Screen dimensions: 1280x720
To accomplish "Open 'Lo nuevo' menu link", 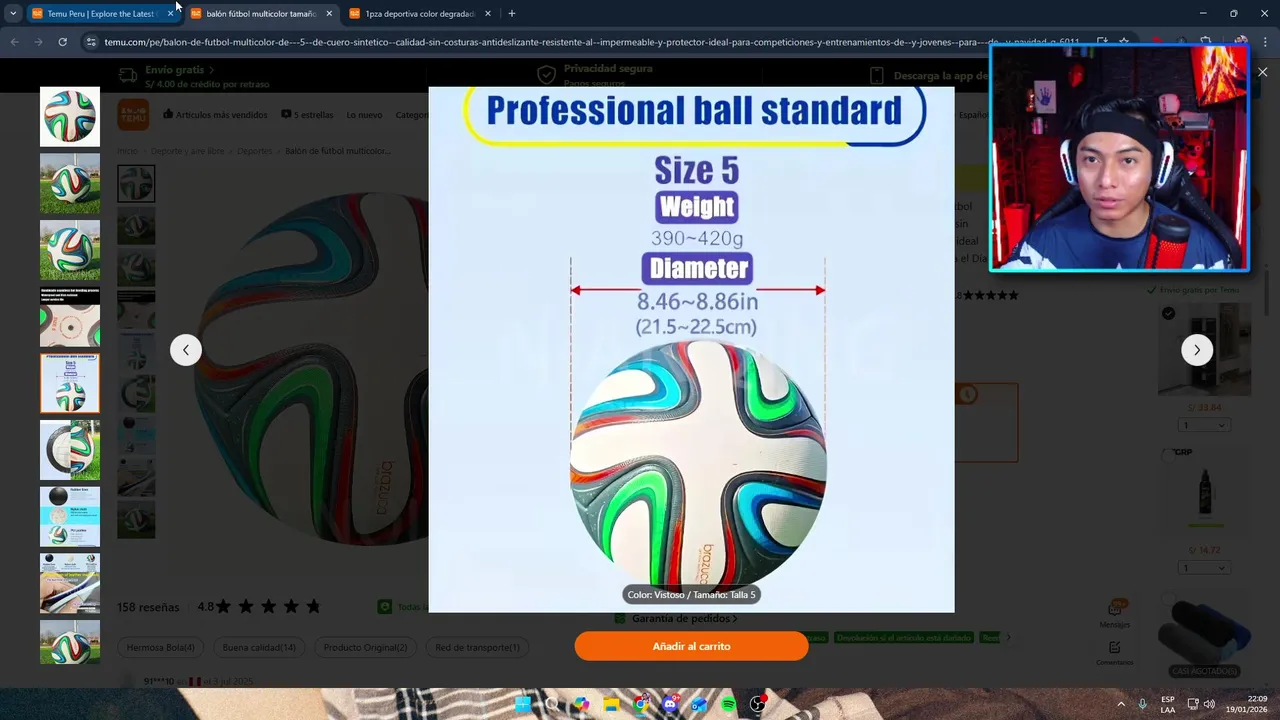I will click(x=364, y=115).
